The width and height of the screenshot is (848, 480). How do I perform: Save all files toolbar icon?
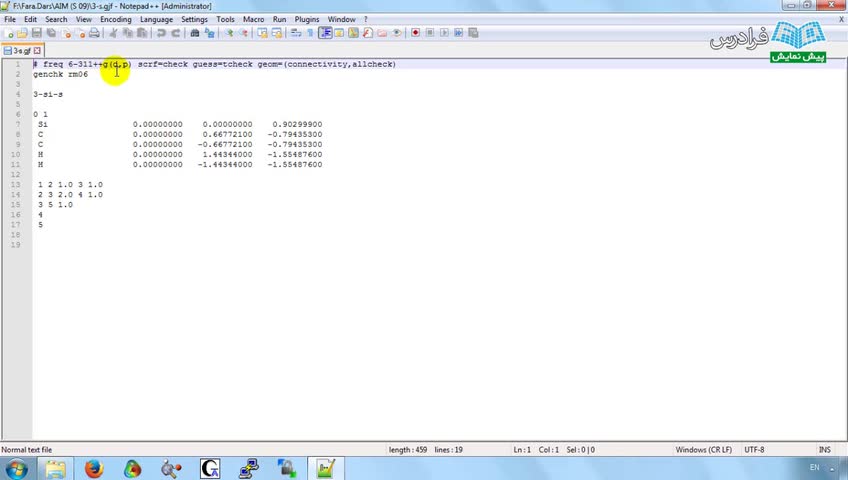51,34
